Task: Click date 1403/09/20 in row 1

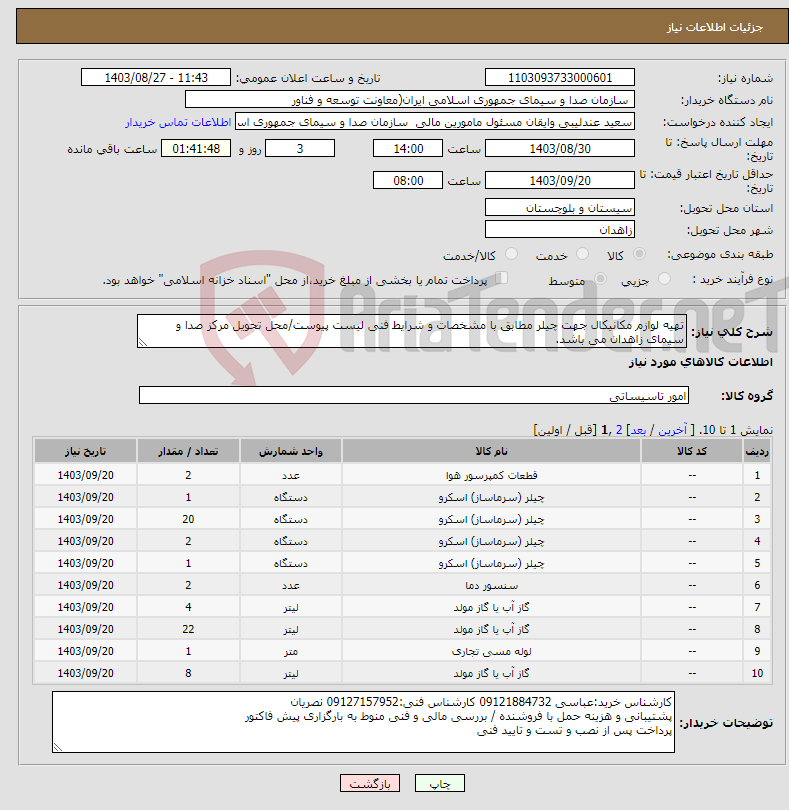Action: 85,475
